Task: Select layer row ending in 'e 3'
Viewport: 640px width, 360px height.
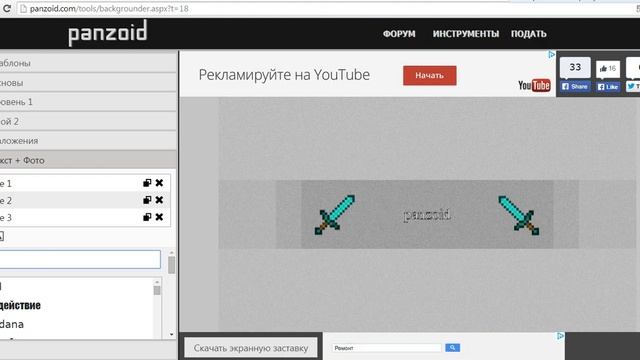Action: coord(85,218)
